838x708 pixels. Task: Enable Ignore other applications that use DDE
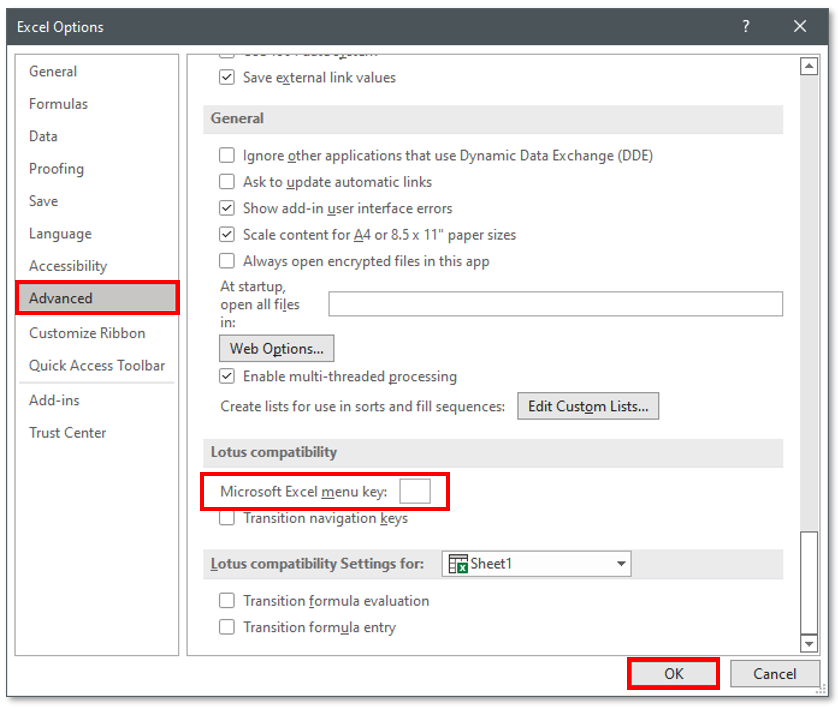click(227, 156)
